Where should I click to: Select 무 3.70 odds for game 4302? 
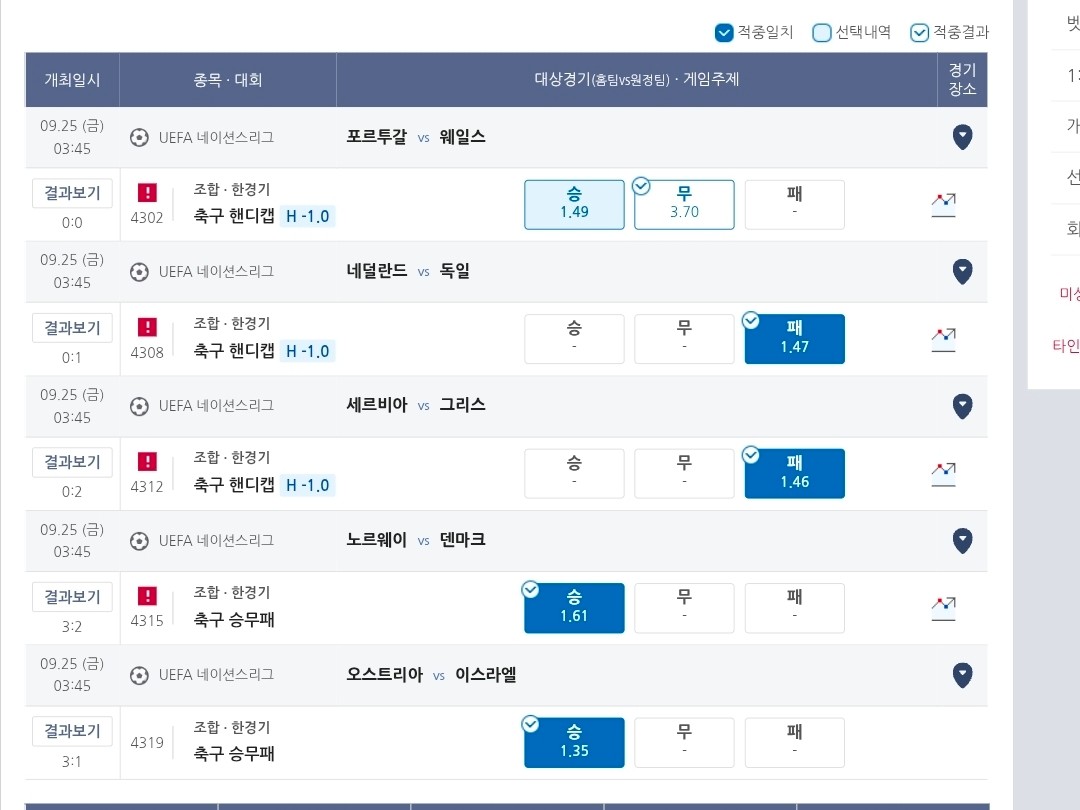pyautogui.click(x=684, y=205)
